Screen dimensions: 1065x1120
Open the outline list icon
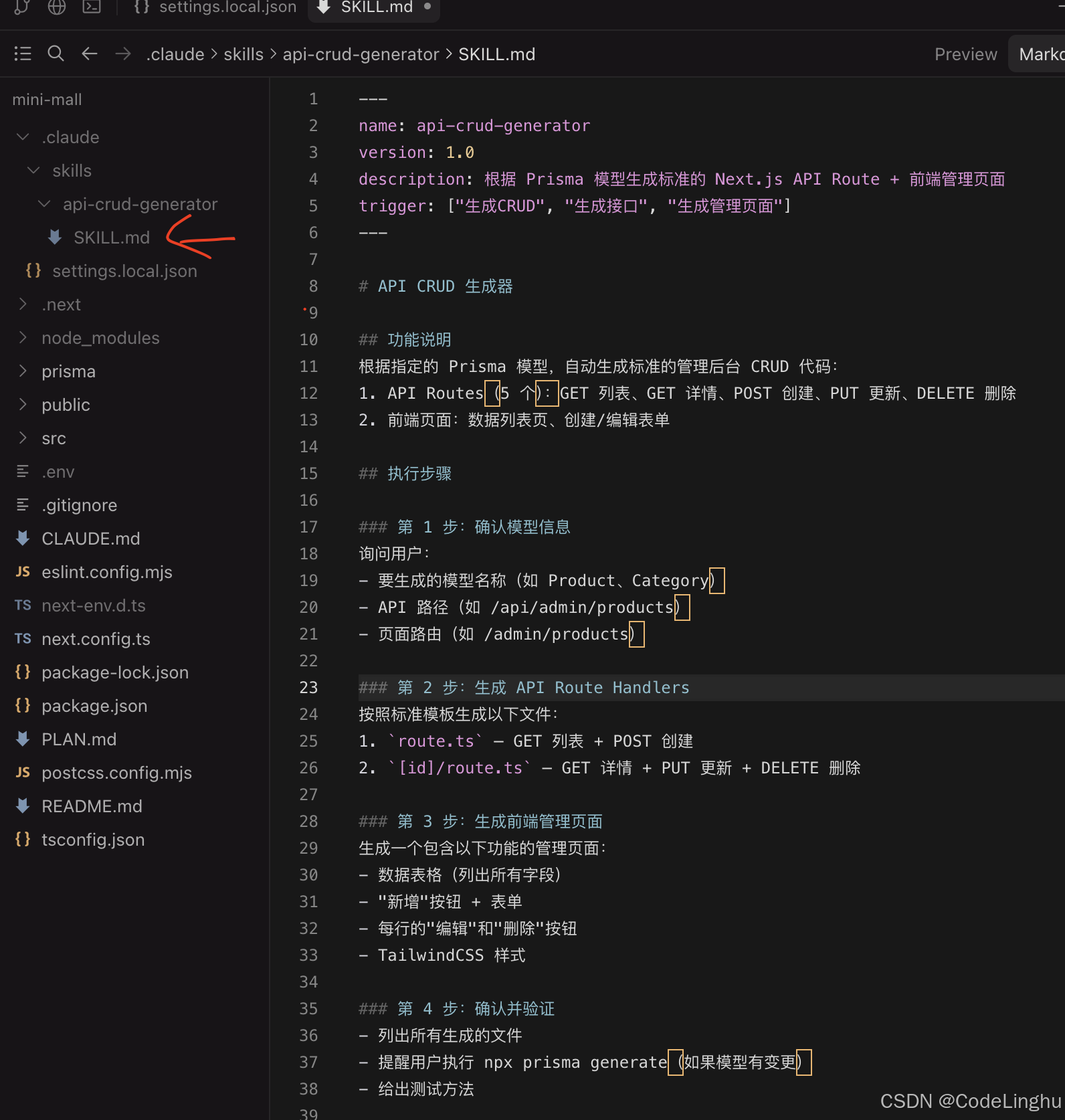23,54
